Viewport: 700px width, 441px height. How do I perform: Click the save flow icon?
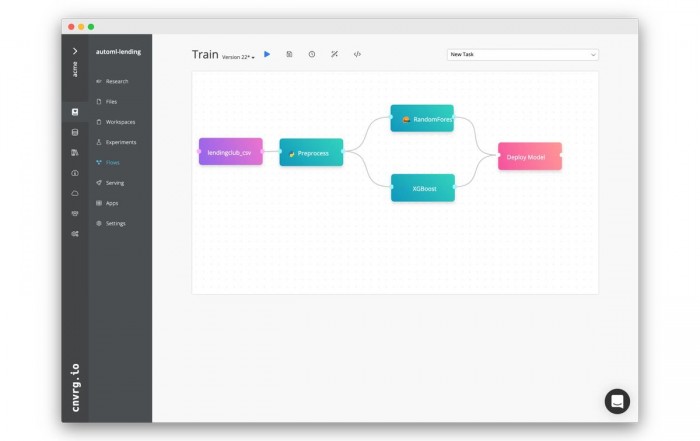pyautogui.click(x=289, y=54)
